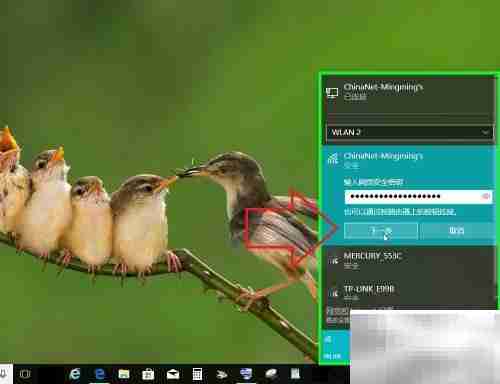Click the Cancel button beside Next
Image resolution: width=500 pixels, height=384 pixels.
click(x=457, y=231)
